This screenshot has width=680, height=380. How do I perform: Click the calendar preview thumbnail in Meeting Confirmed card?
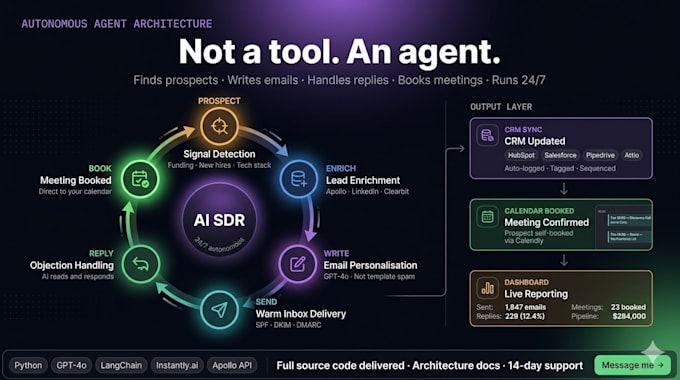point(624,227)
